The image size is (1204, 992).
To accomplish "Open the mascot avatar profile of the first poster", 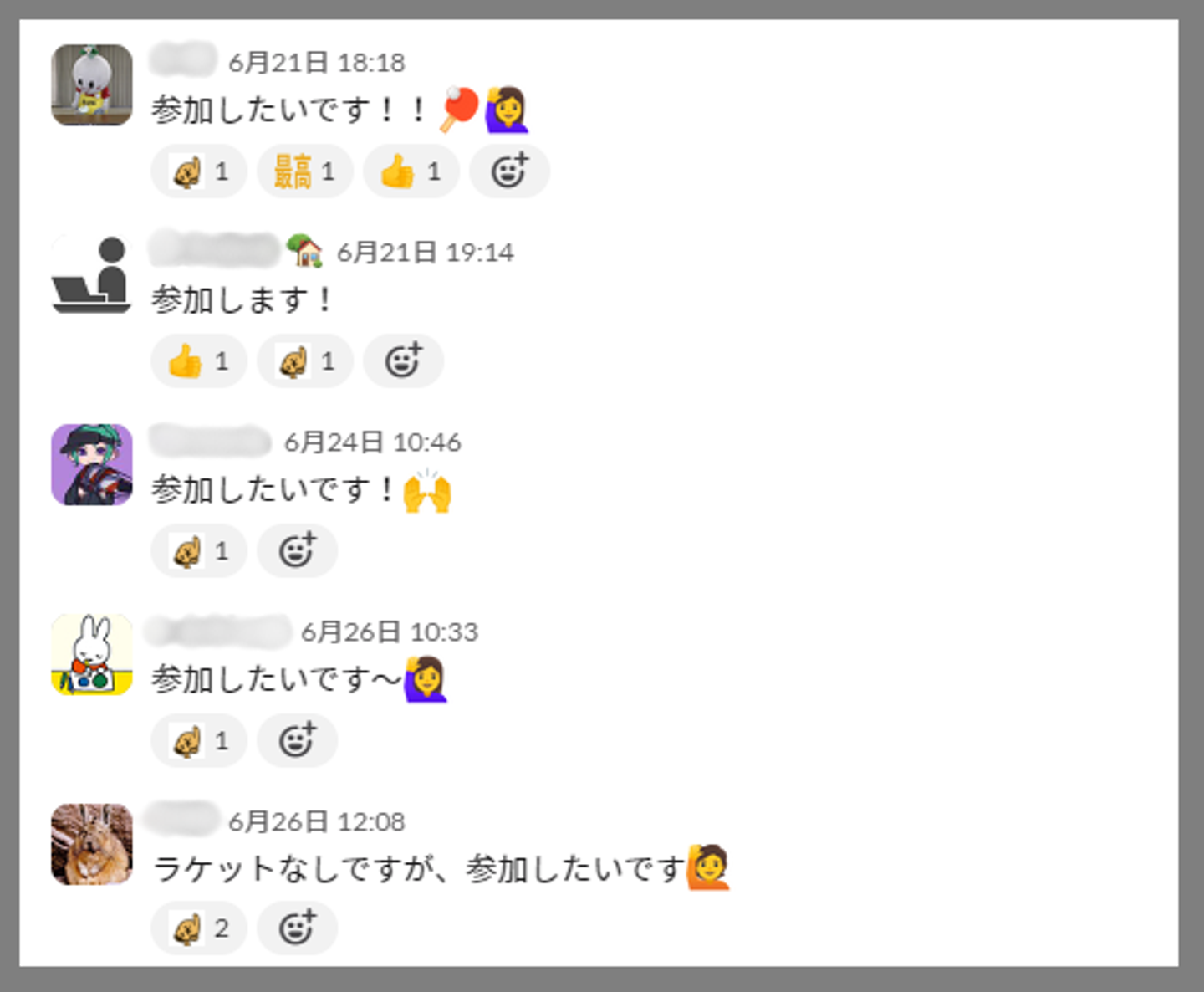I will tap(92, 85).
